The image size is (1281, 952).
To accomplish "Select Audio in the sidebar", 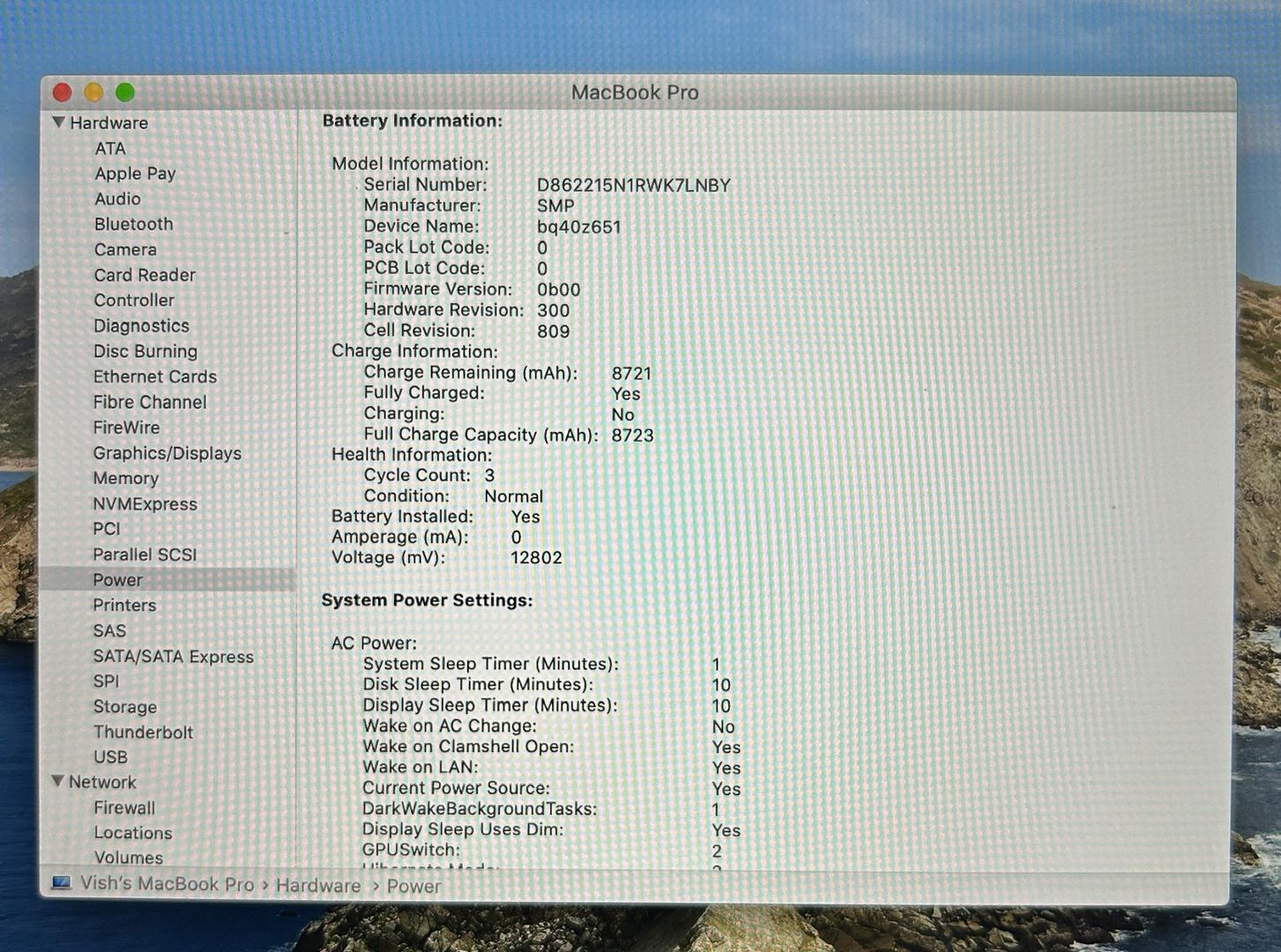I will [117, 199].
